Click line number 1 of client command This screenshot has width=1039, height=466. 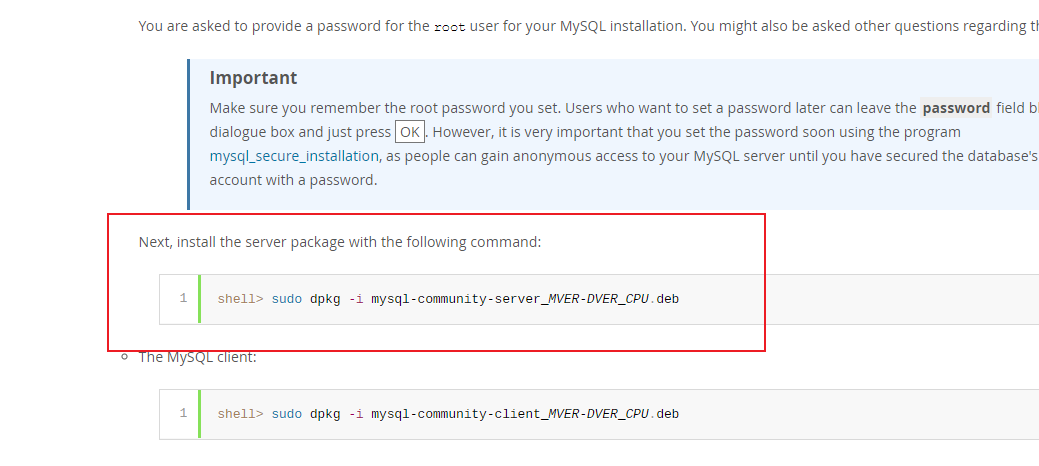183,413
